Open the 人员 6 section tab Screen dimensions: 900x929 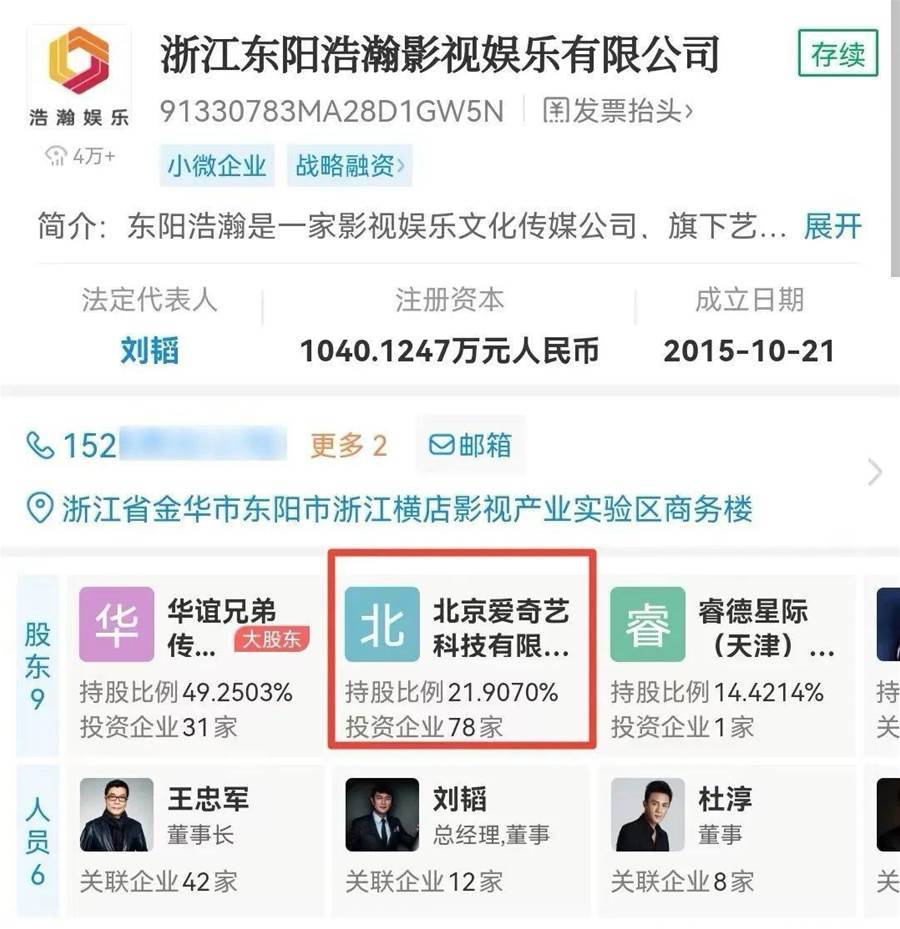(37, 841)
